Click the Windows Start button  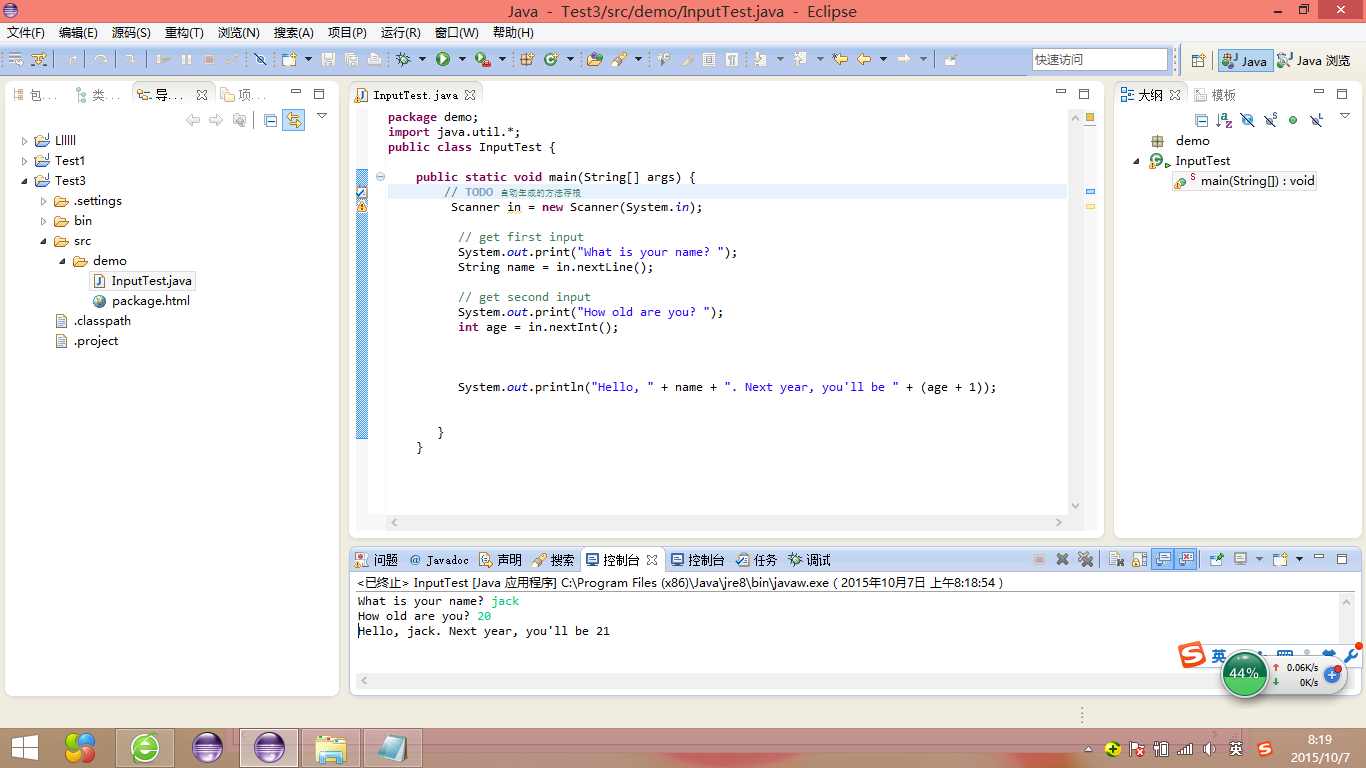(x=24, y=747)
